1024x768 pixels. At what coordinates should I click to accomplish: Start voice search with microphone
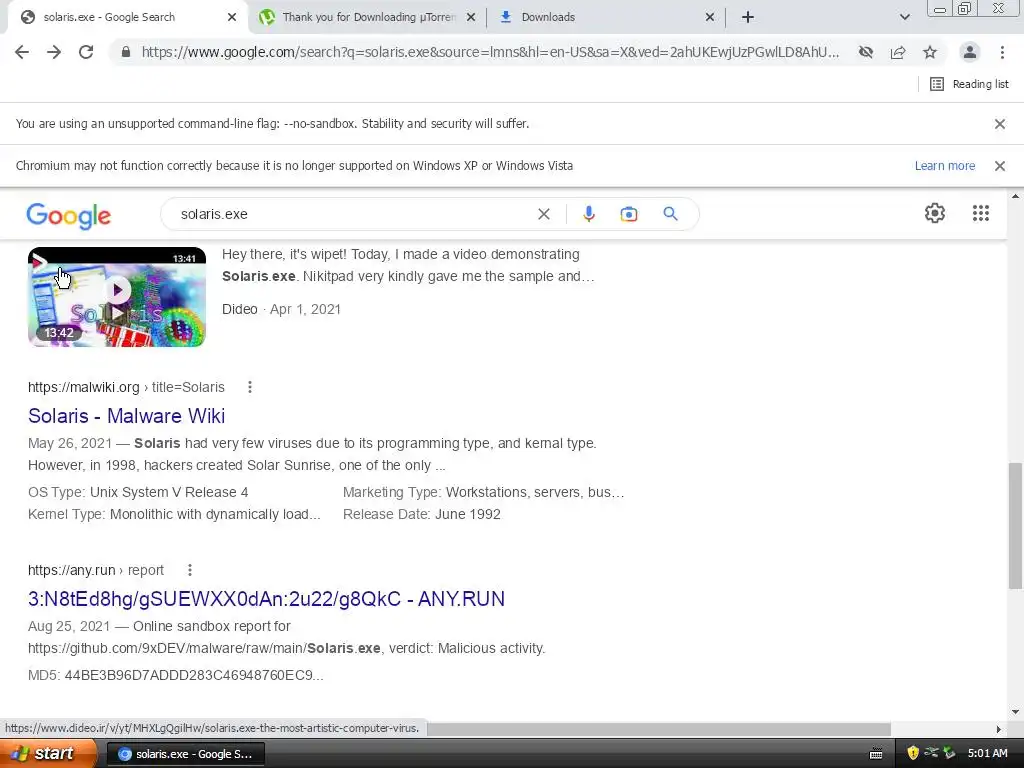pos(588,214)
